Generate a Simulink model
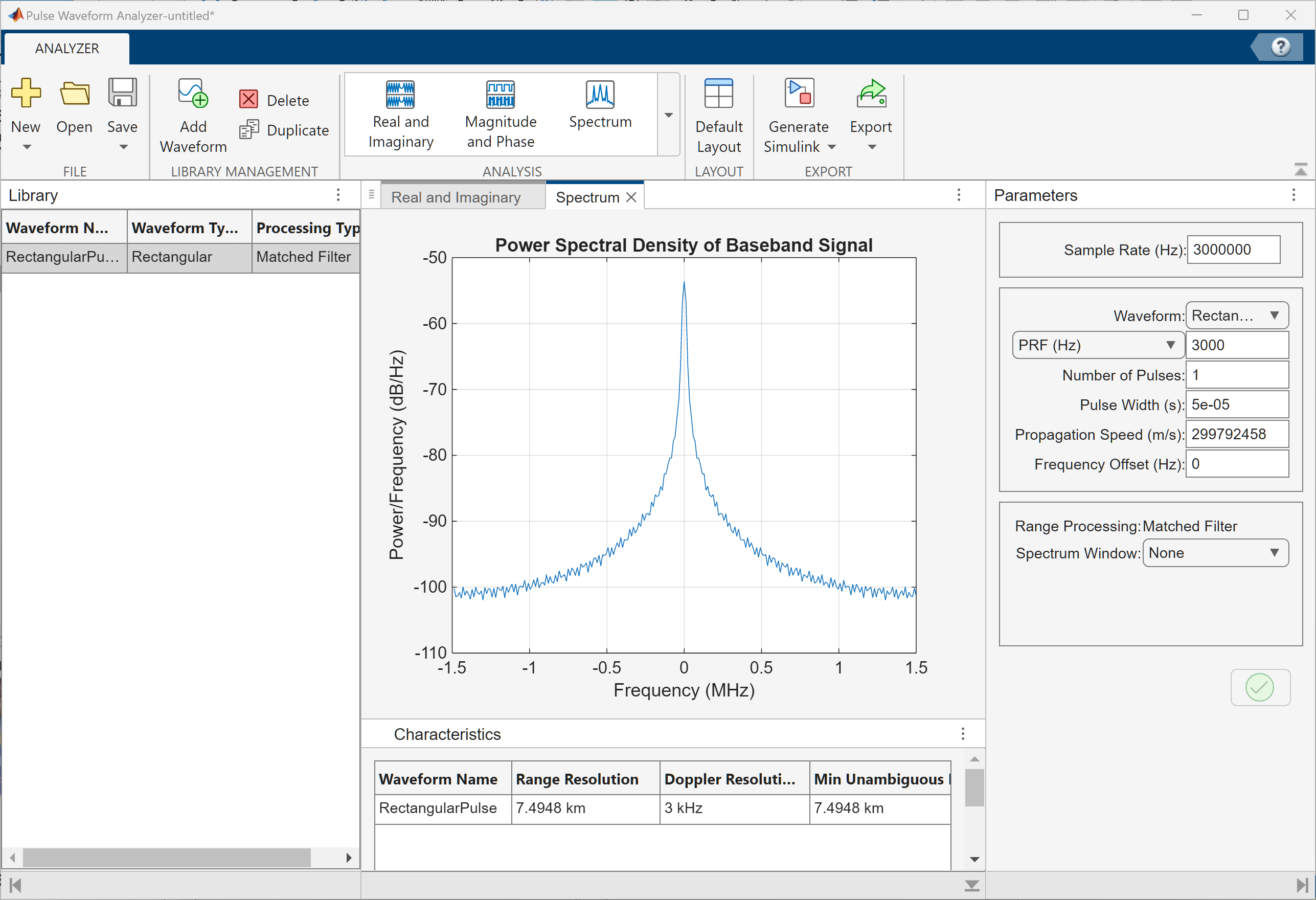The height and width of the screenshot is (900, 1316). (x=799, y=114)
